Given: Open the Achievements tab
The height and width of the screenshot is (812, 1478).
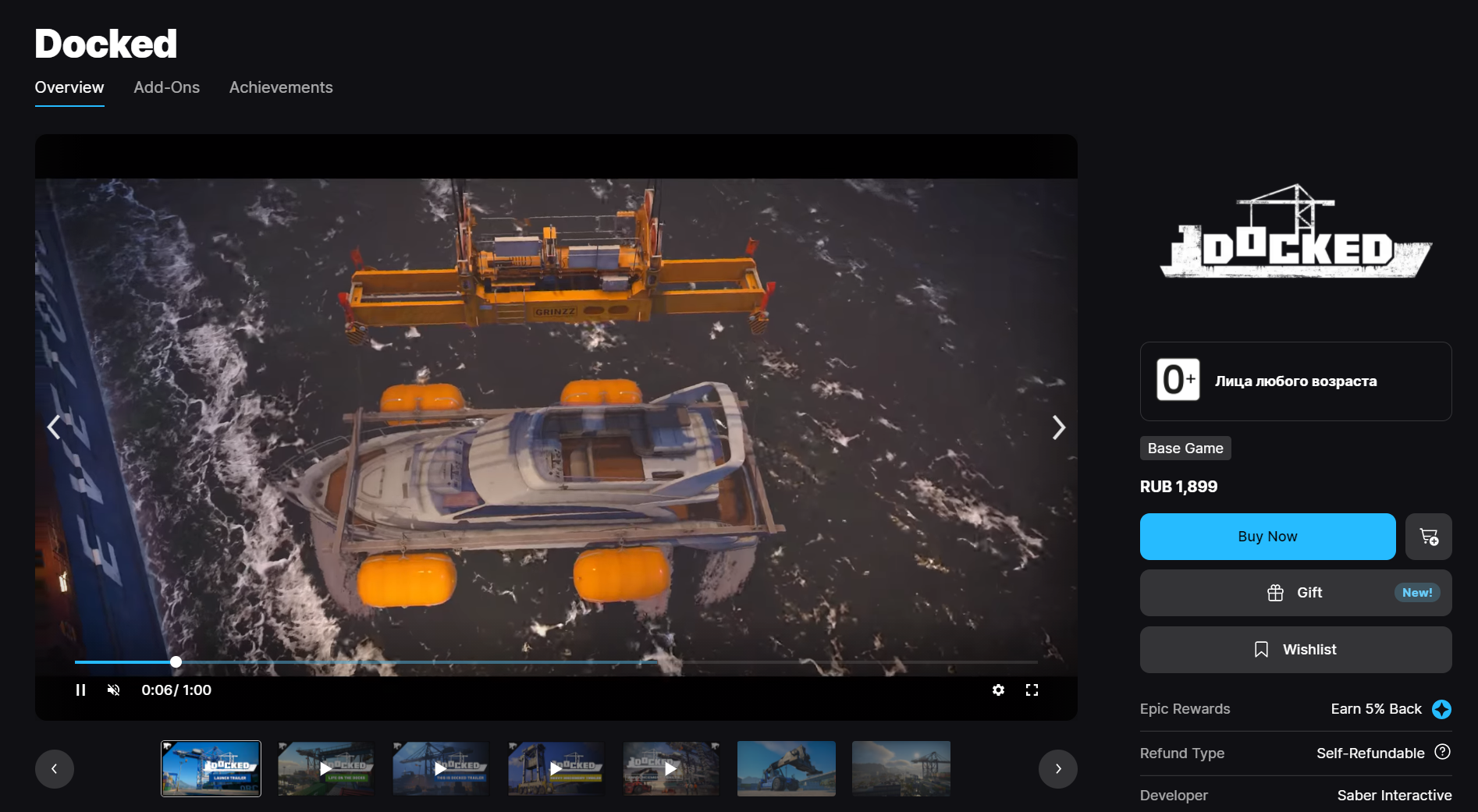Looking at the screenshot, I should coord(281,87).
